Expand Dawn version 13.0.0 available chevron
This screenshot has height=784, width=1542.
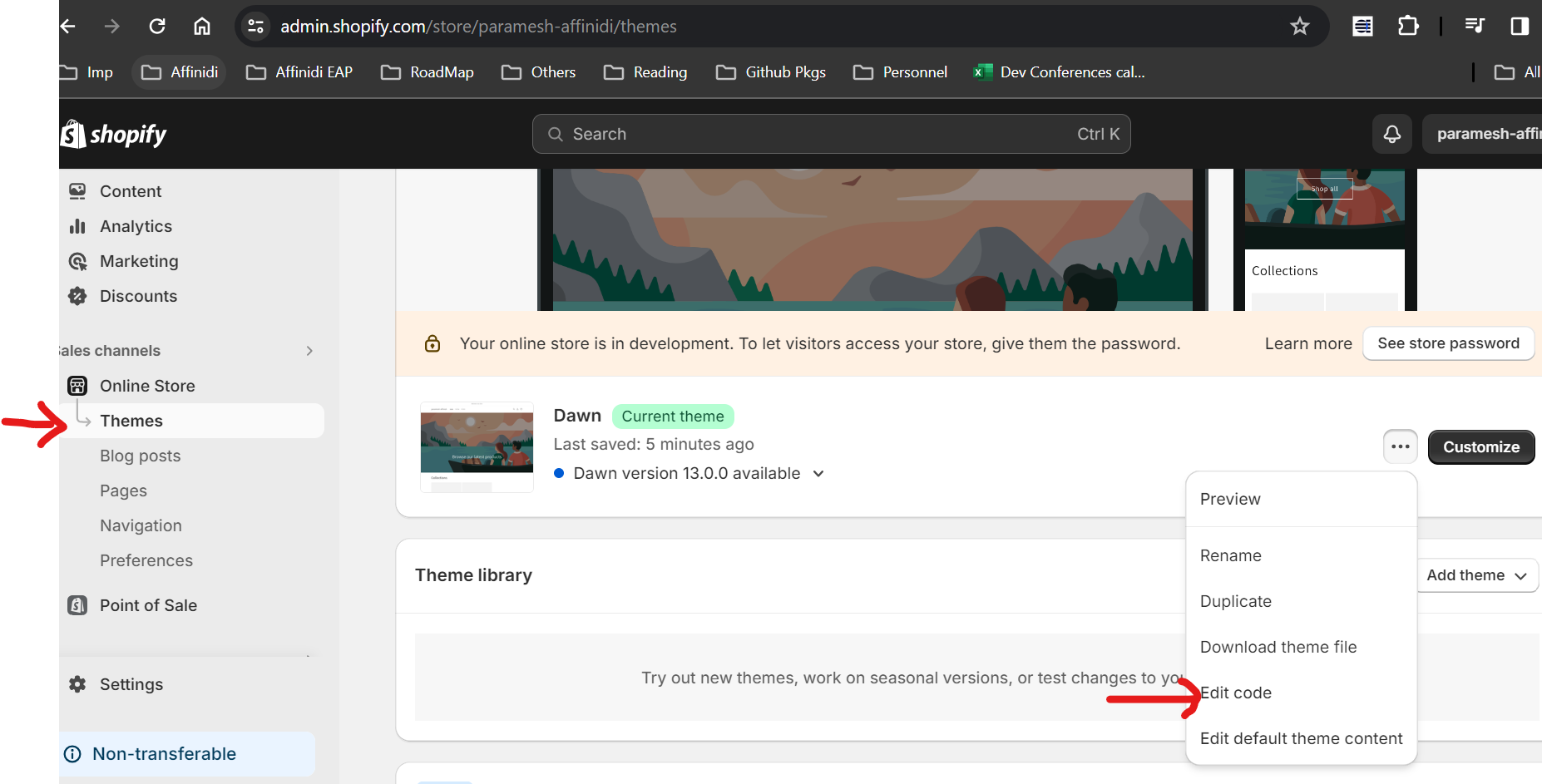click(x=818, y=473)
